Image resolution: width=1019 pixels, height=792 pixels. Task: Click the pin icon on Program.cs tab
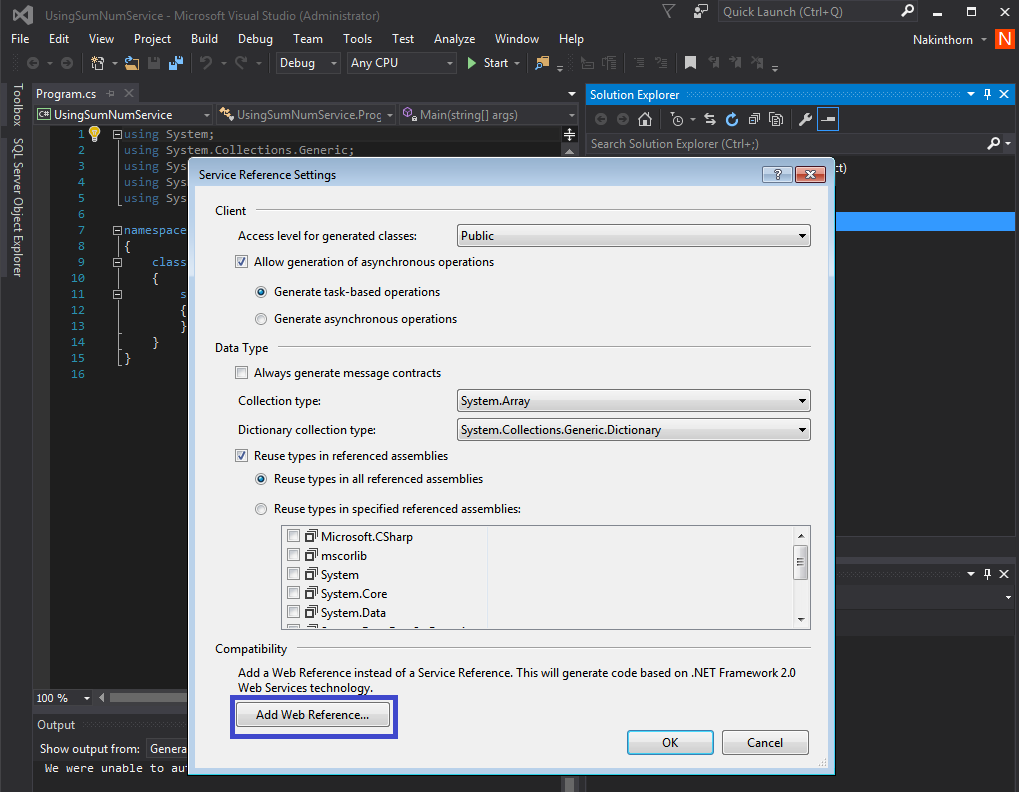click(x=110, y=94)
